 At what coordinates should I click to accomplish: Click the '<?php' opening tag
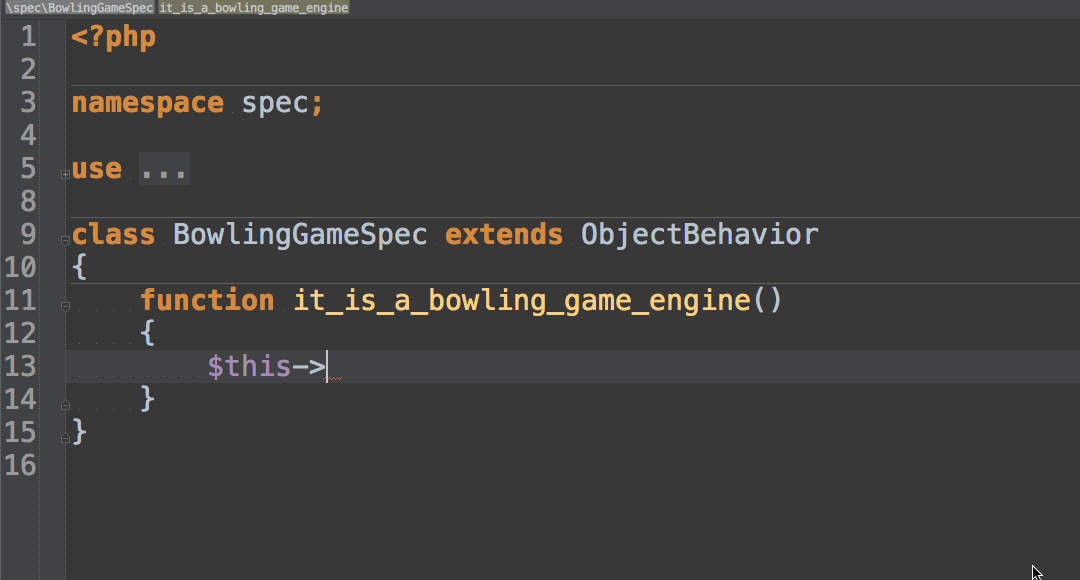pyautogui.click(x=114, y=37)
